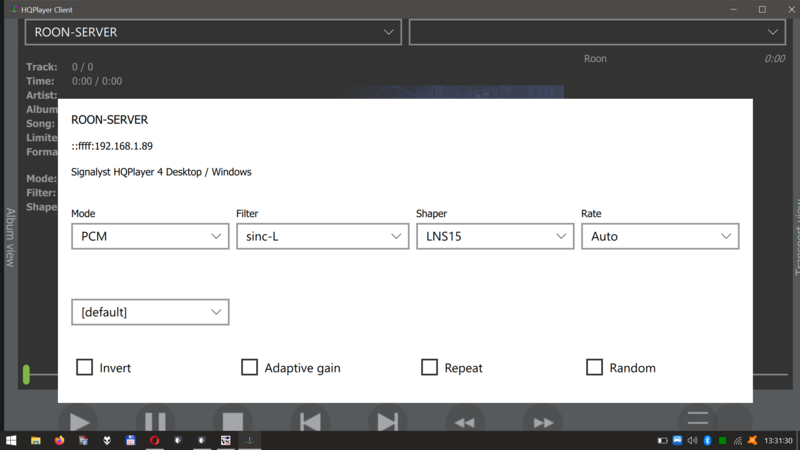The image size is (800, 450).
Task: Click the orange tray icon near the clock
Action: [753, 440]
